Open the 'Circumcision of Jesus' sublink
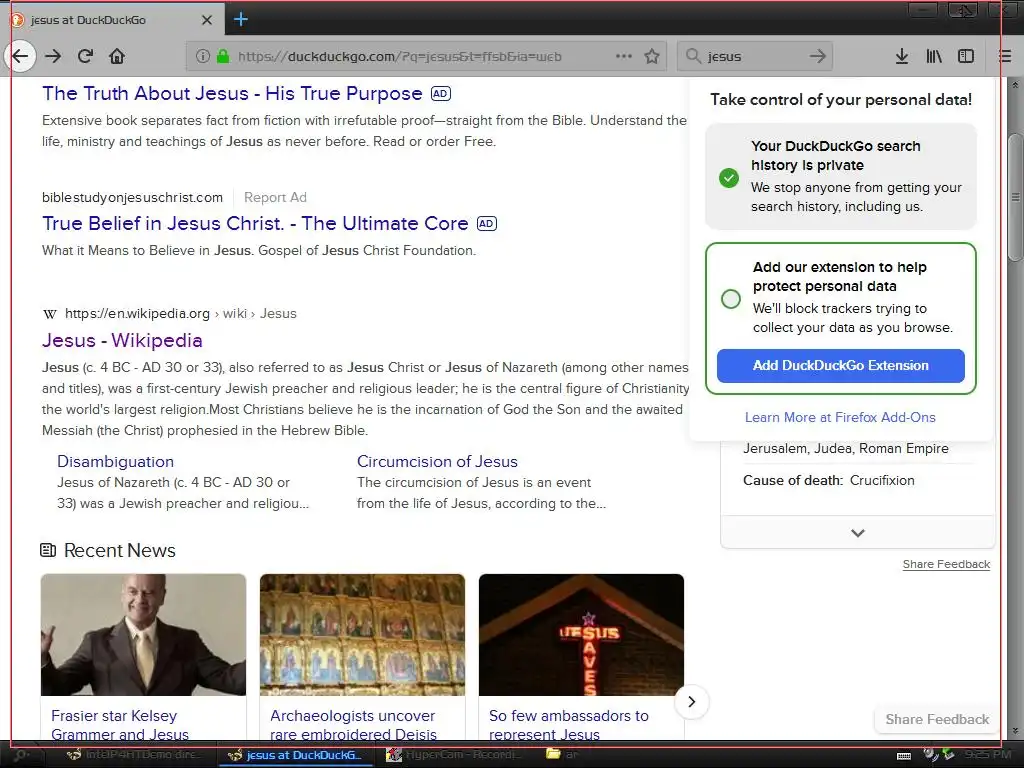Image resolution: width=1024 pixels, height=768 pixels. pos(437,462)
